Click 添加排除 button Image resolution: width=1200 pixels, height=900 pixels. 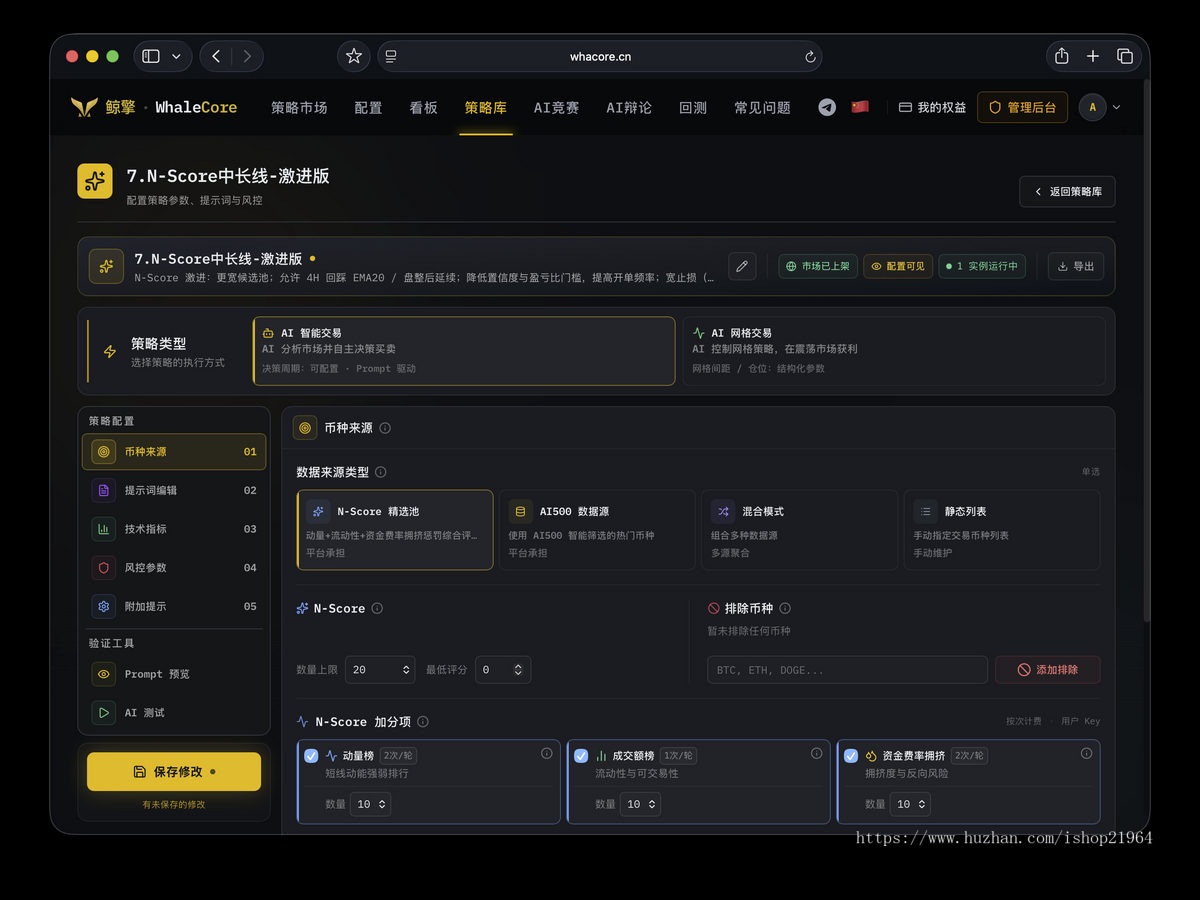click(1048, 670)
